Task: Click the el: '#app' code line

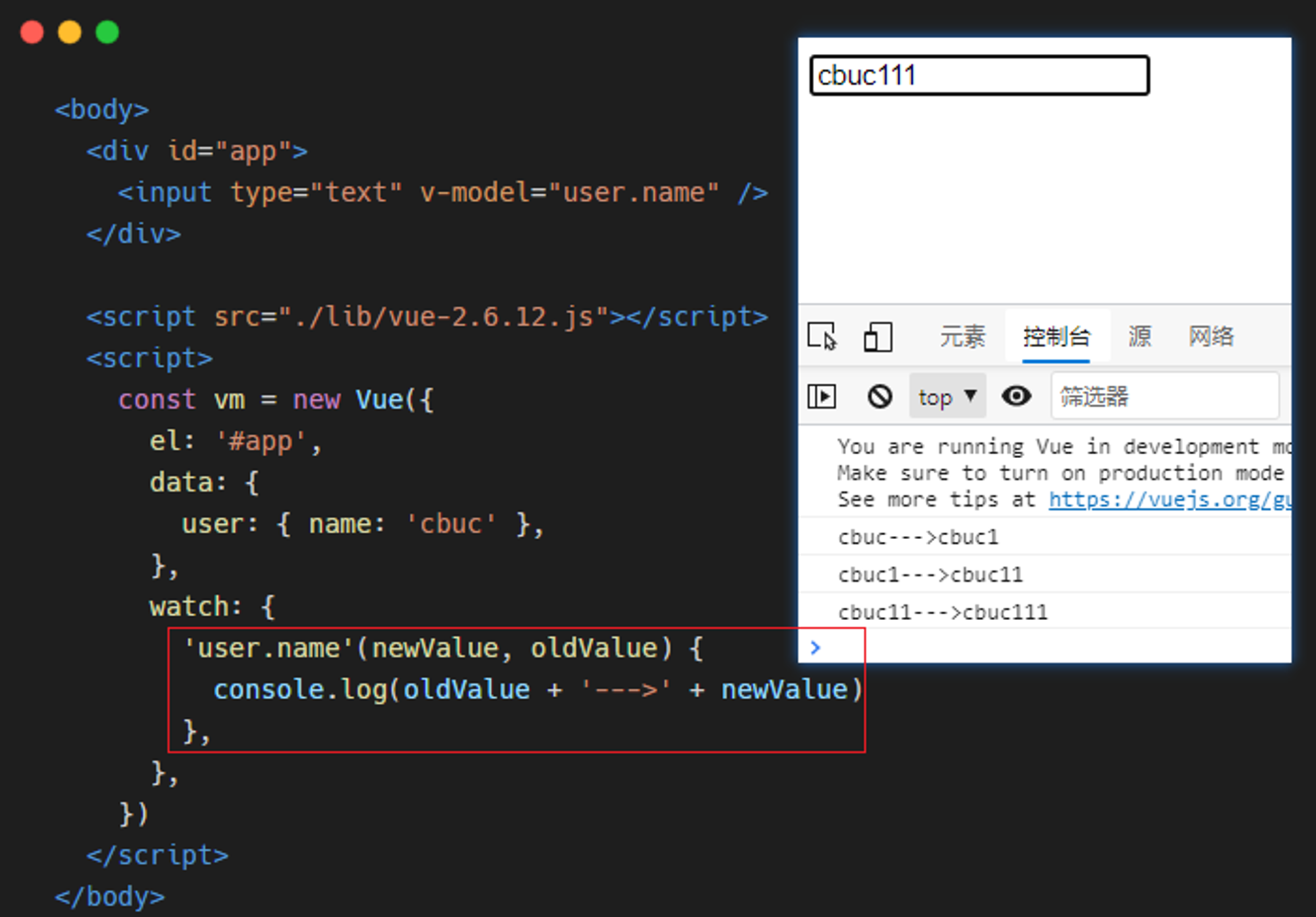Action: click(236, 441)
